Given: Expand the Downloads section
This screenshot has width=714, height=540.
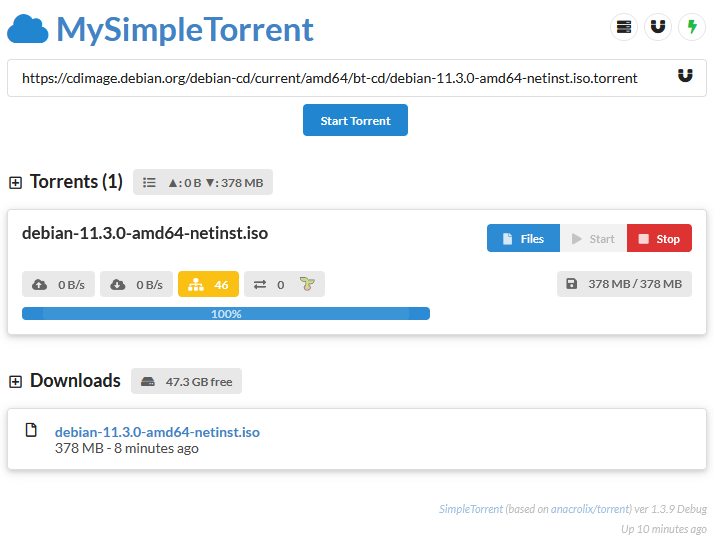Looking at the screenshot, I should tap(15, 381).
